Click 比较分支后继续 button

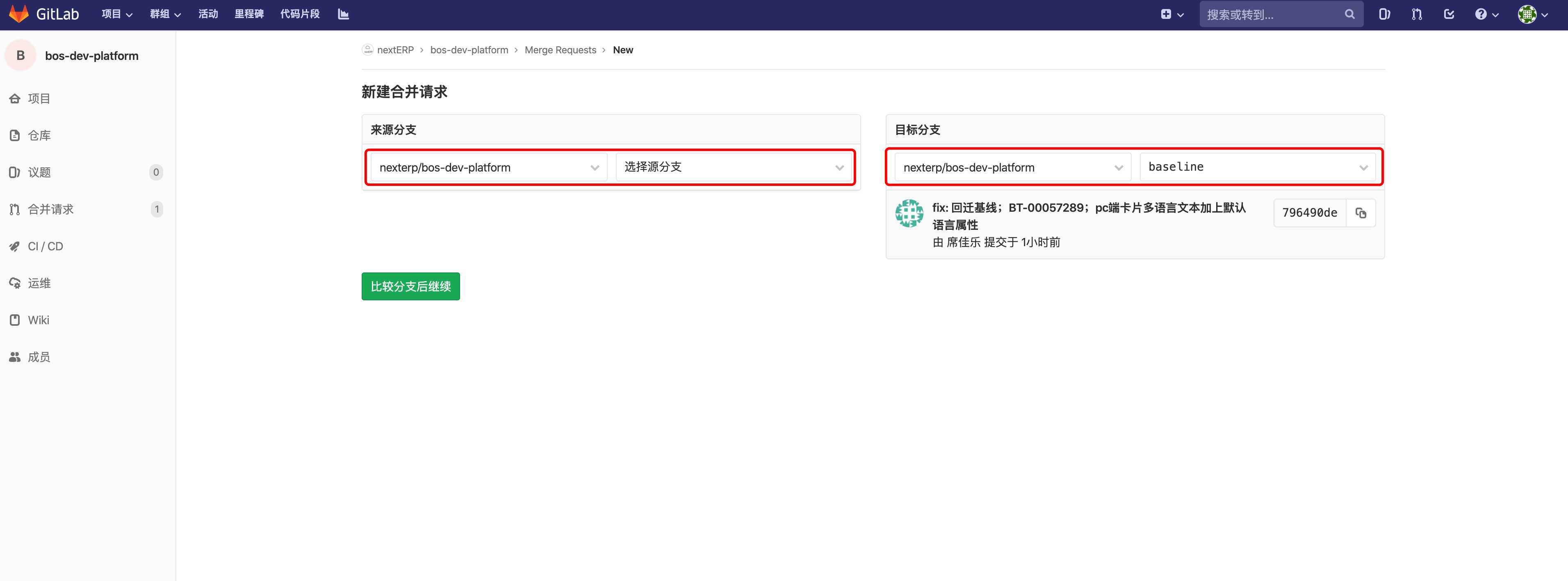[411, 286]
